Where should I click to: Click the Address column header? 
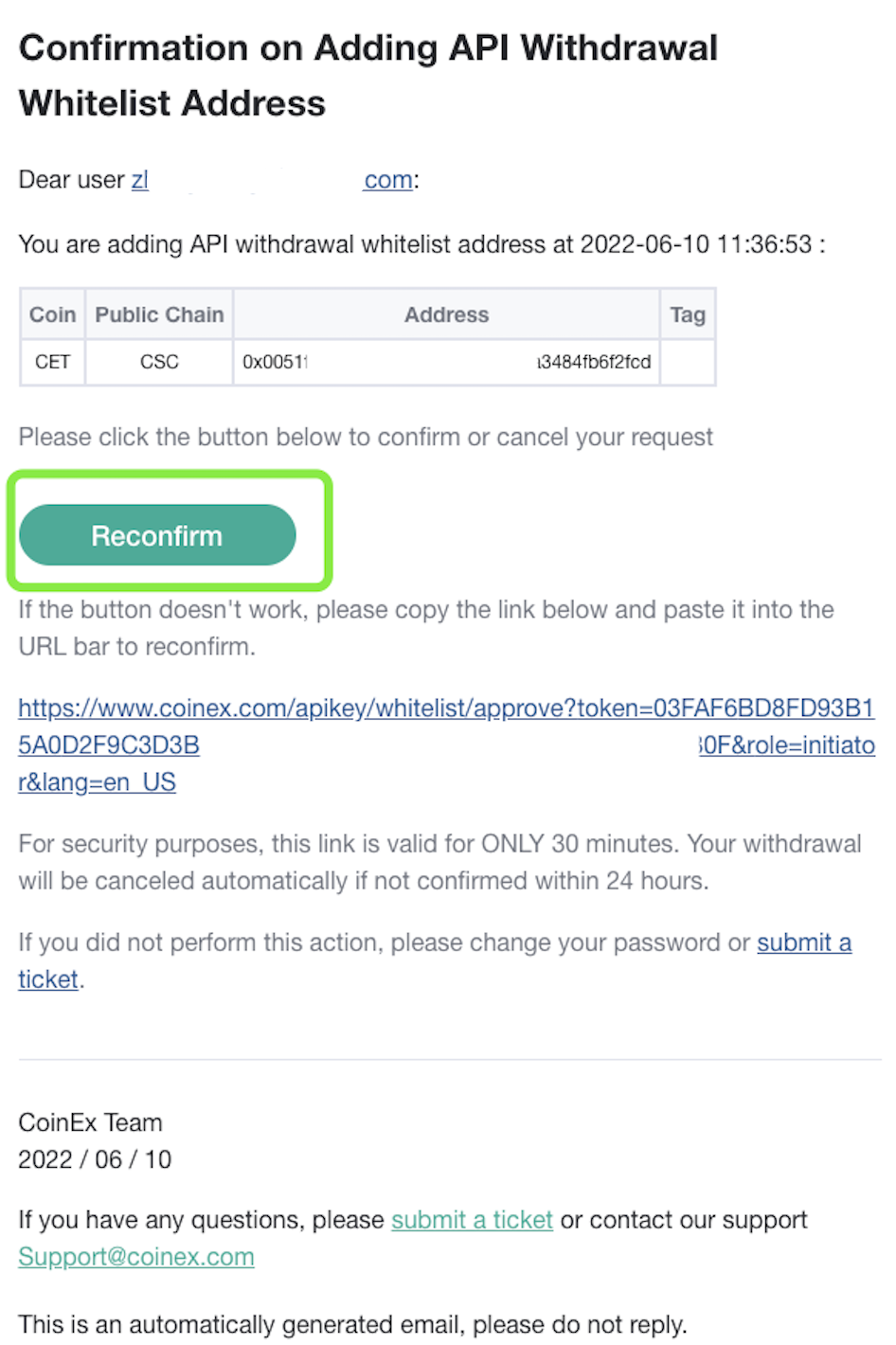coord(446,314)
